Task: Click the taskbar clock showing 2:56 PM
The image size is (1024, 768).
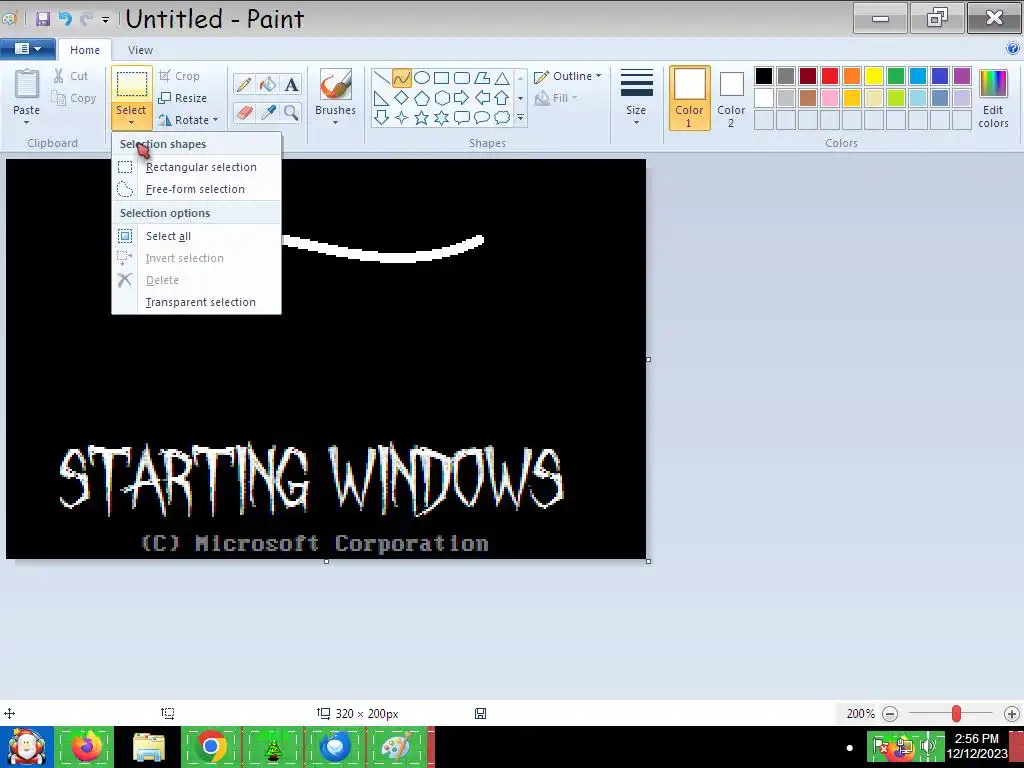Action: pyautogui.click(x=977, y=746)
